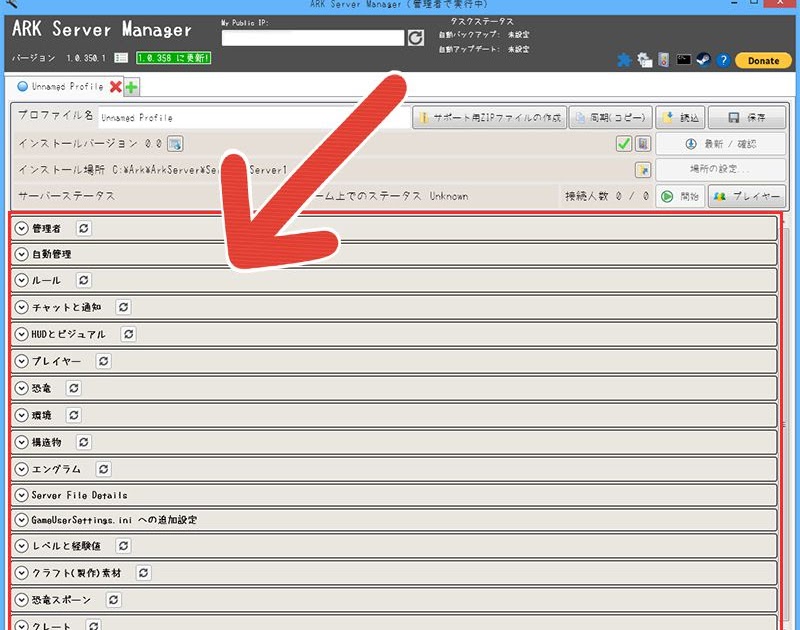This screenshot has width=800, height=630.
Task: Click the load (読込) profile button
Action: point(680,117)
